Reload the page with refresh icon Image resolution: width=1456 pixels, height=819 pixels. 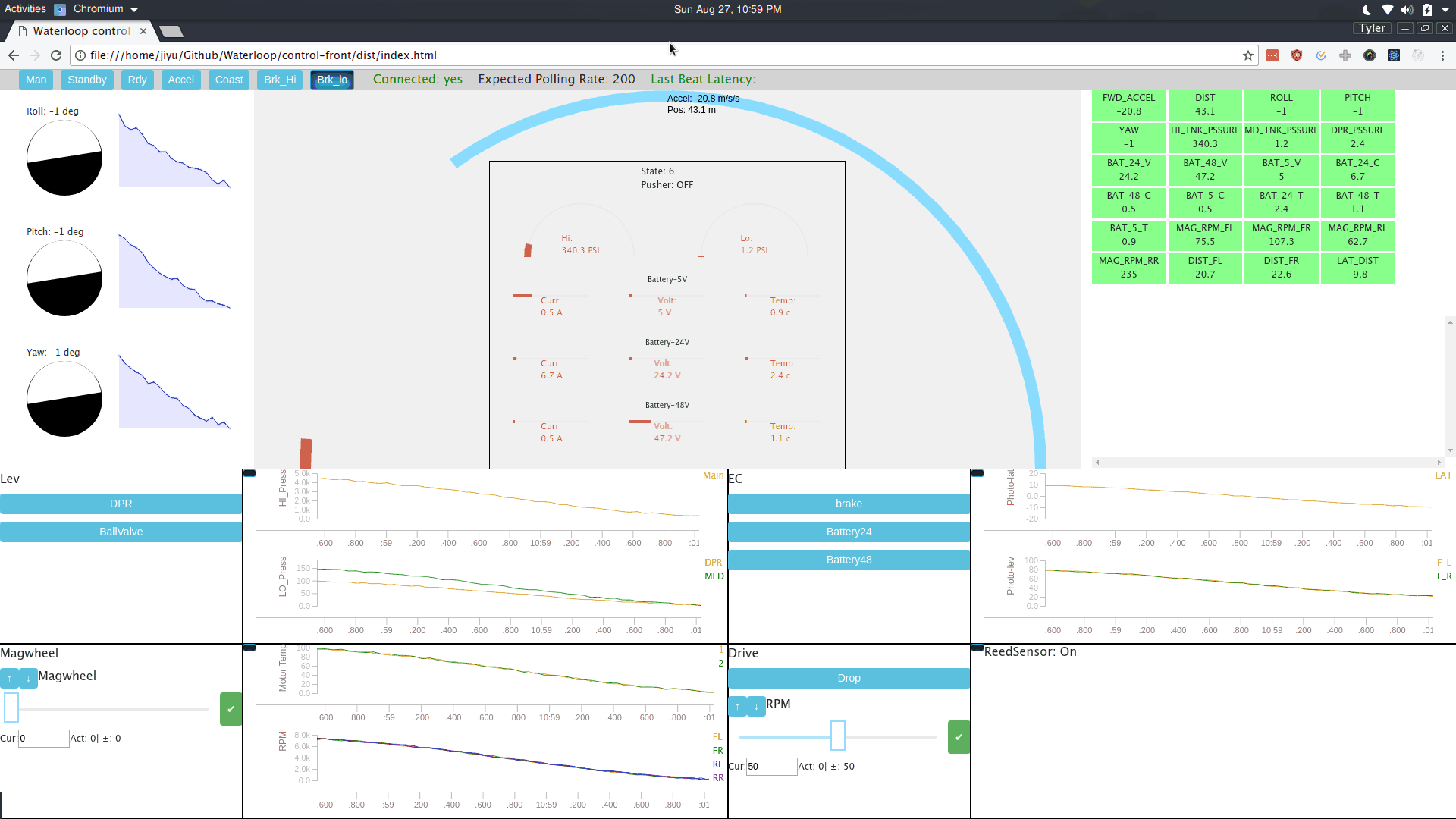click(x=56, y=55)
